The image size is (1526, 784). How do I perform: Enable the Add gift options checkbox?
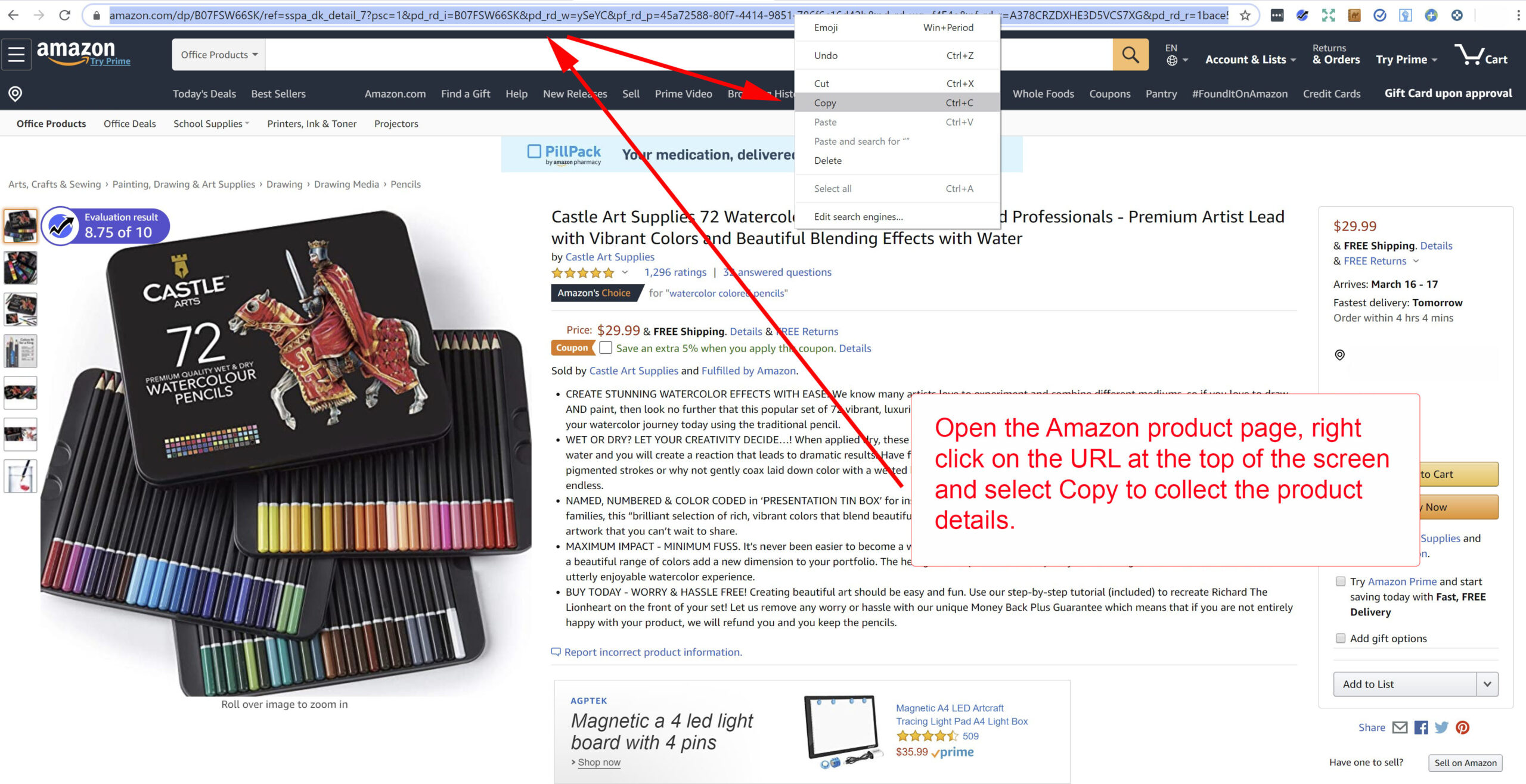point(1341,638)
